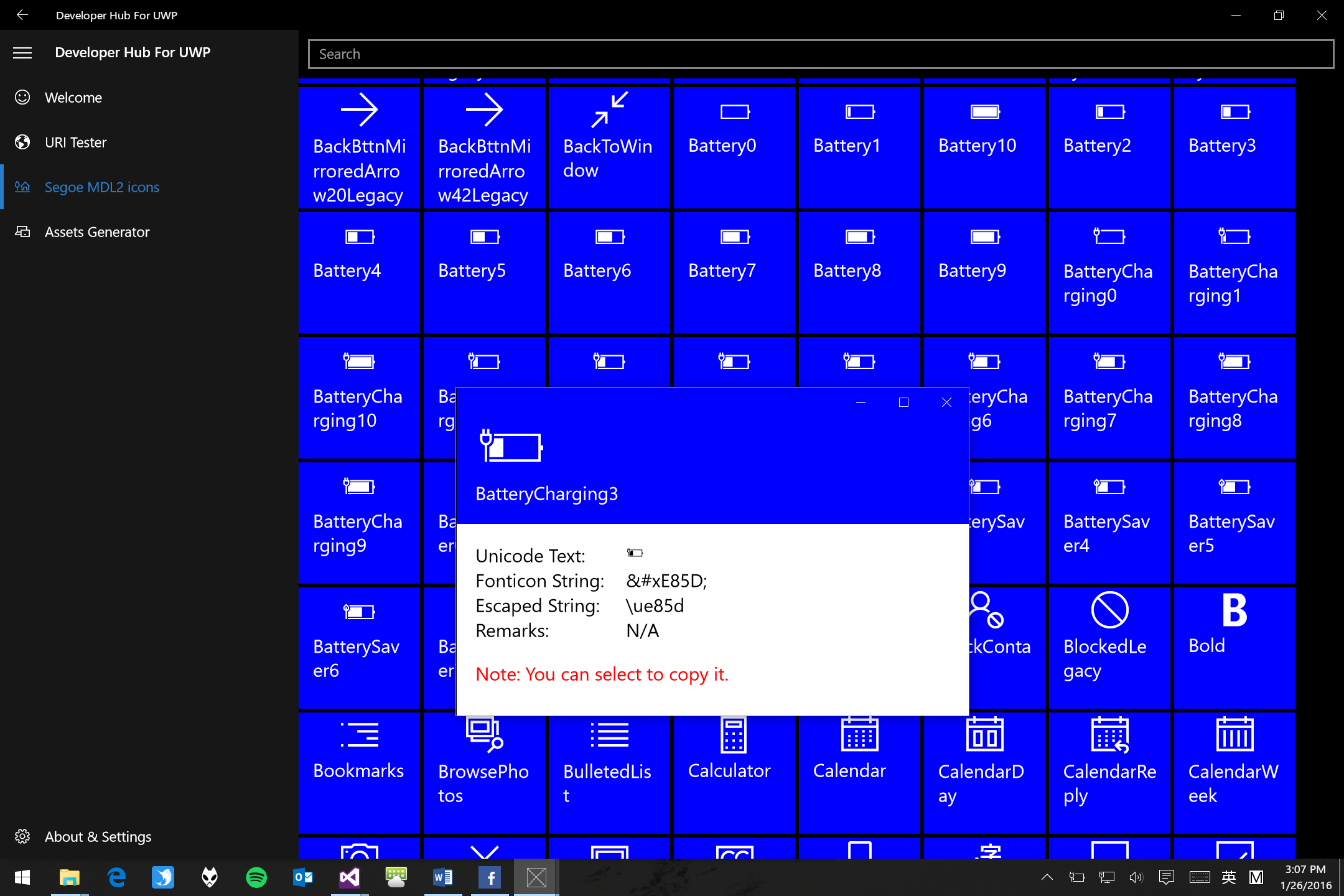The width and height of the screenshot is (1344, 896).
Task: Open the hamburger navigation menu
Action: [22, 53]
